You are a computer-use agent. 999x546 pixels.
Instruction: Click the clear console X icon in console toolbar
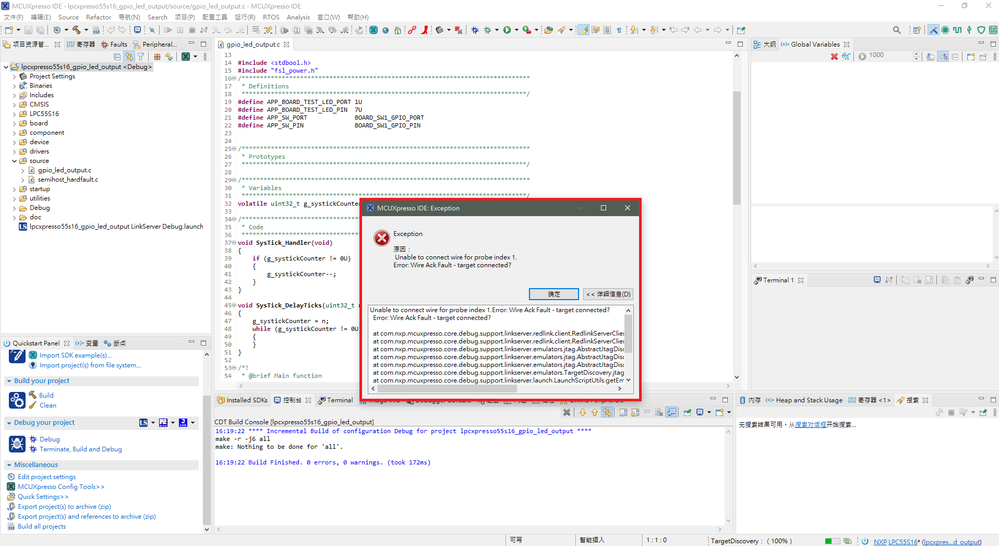click(x=566, y=412)
